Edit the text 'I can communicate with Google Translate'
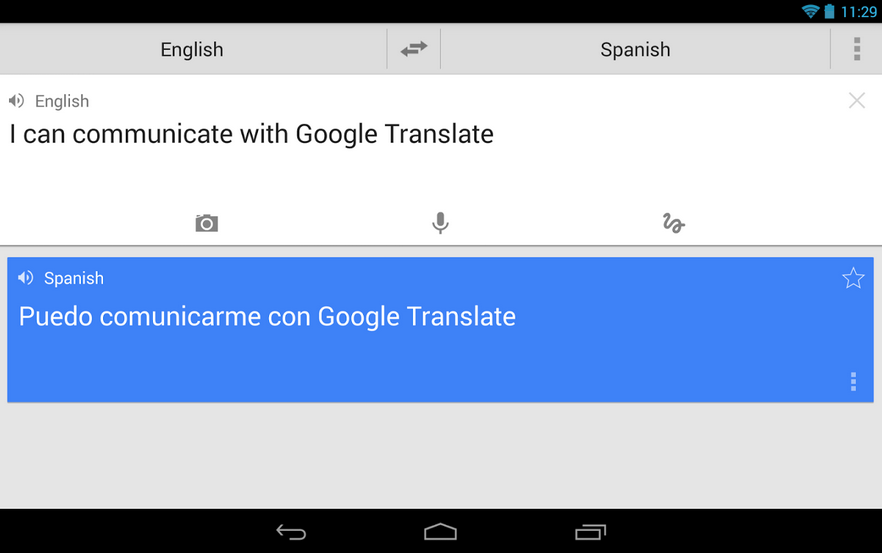This screenshot has height=553, width=882. pyautogui.click(x=252, y=134)
